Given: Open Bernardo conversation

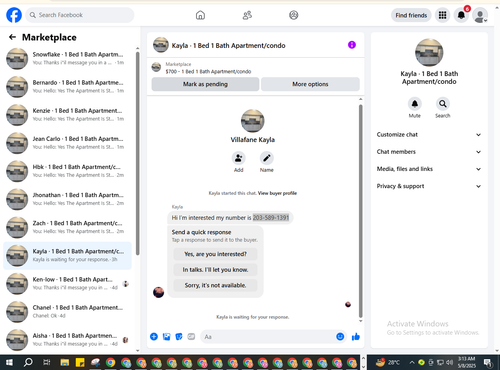Looking at the screenshot, I should 67,87.
